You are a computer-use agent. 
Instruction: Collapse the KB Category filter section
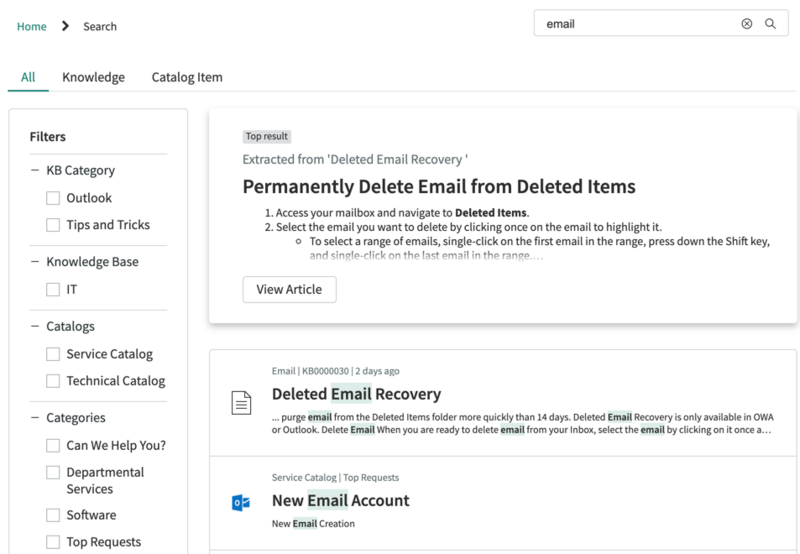coord(35,170)
